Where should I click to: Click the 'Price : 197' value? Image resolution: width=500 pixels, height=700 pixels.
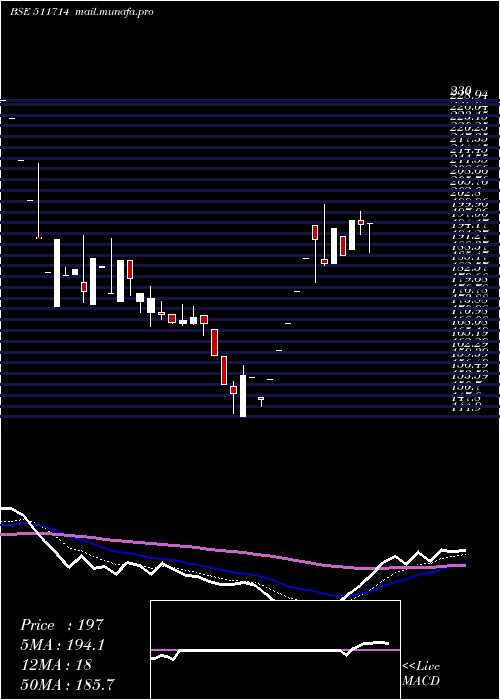[x=62, y=625]
